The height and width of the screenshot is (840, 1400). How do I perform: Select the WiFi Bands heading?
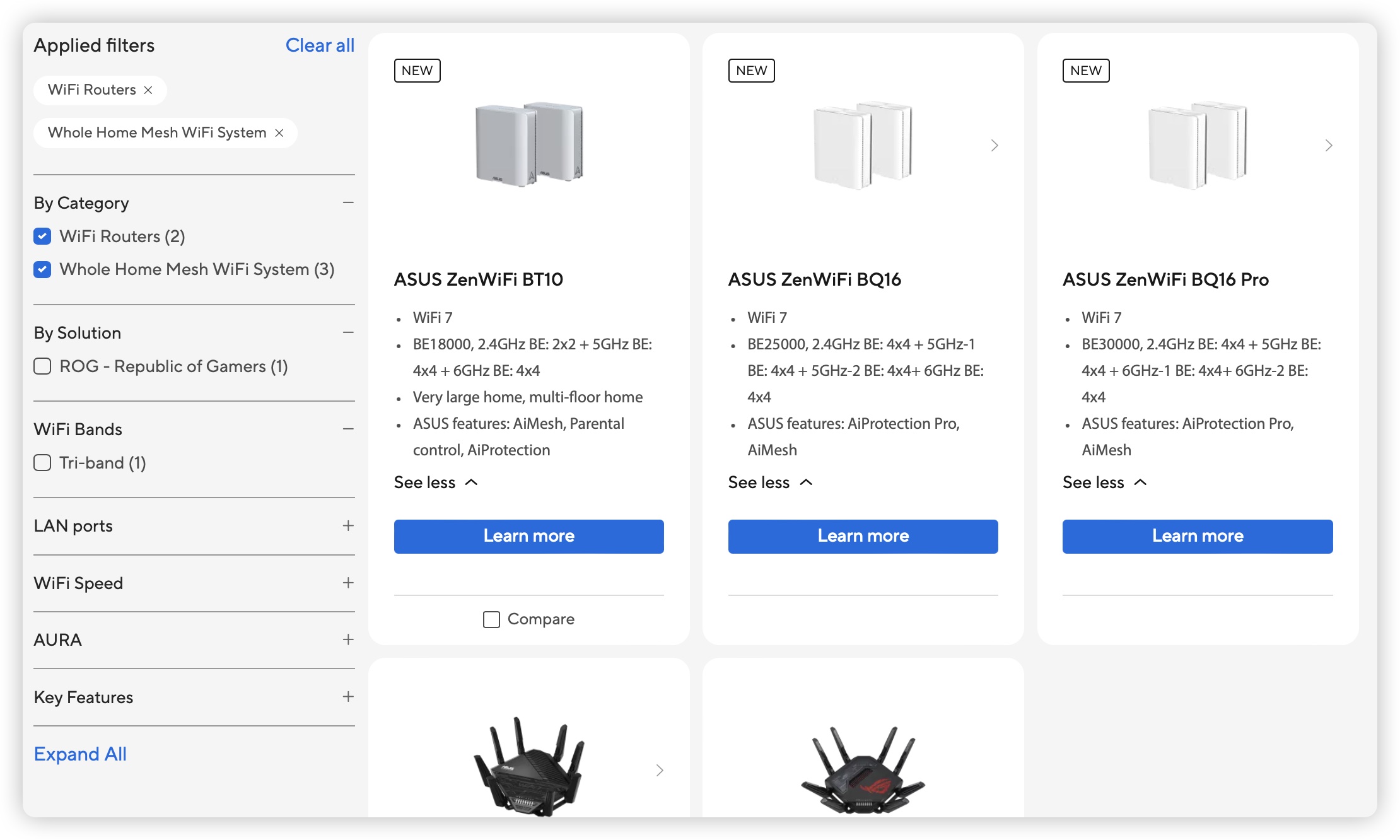[78, 429]
